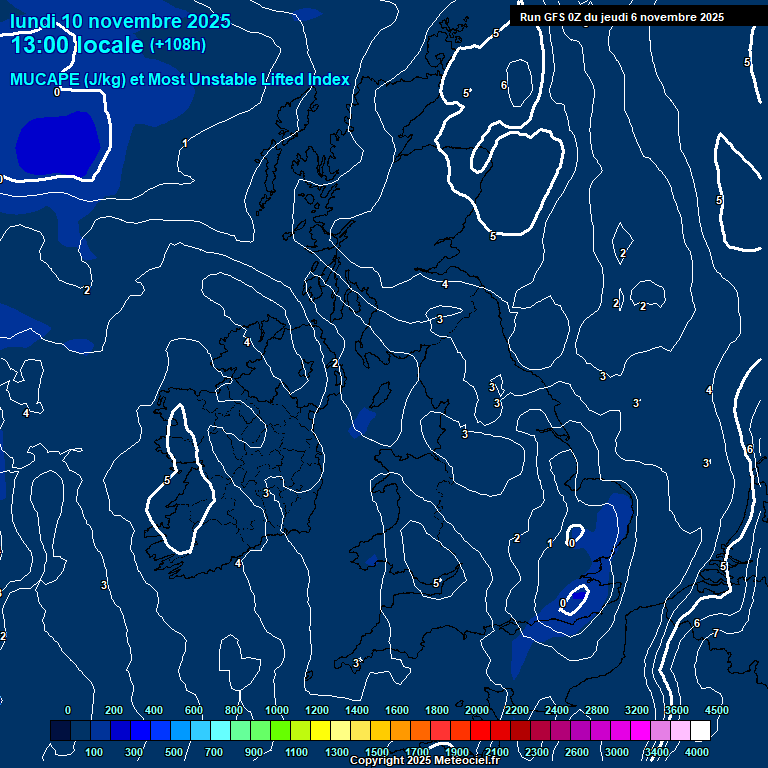Click the '3200' legend value
The width and height of the screenshot is (768, 768).
(637, 710)
